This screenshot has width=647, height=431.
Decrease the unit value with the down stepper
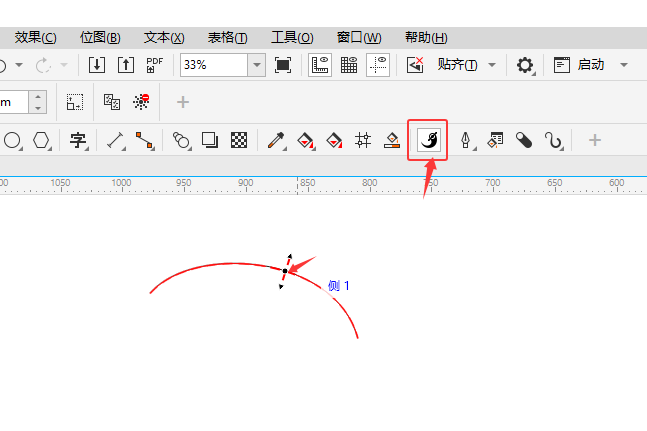[x=38, y=108]
